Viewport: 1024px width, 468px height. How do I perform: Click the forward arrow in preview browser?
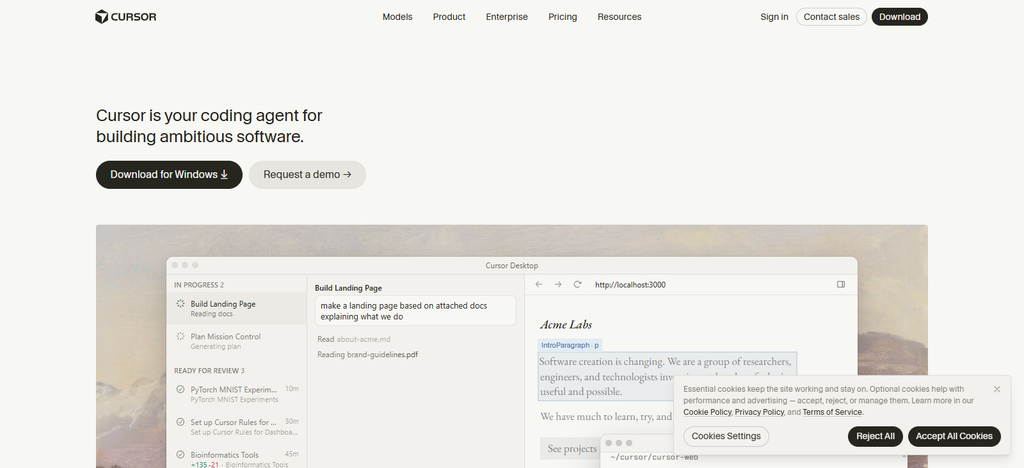pos(558,285)
